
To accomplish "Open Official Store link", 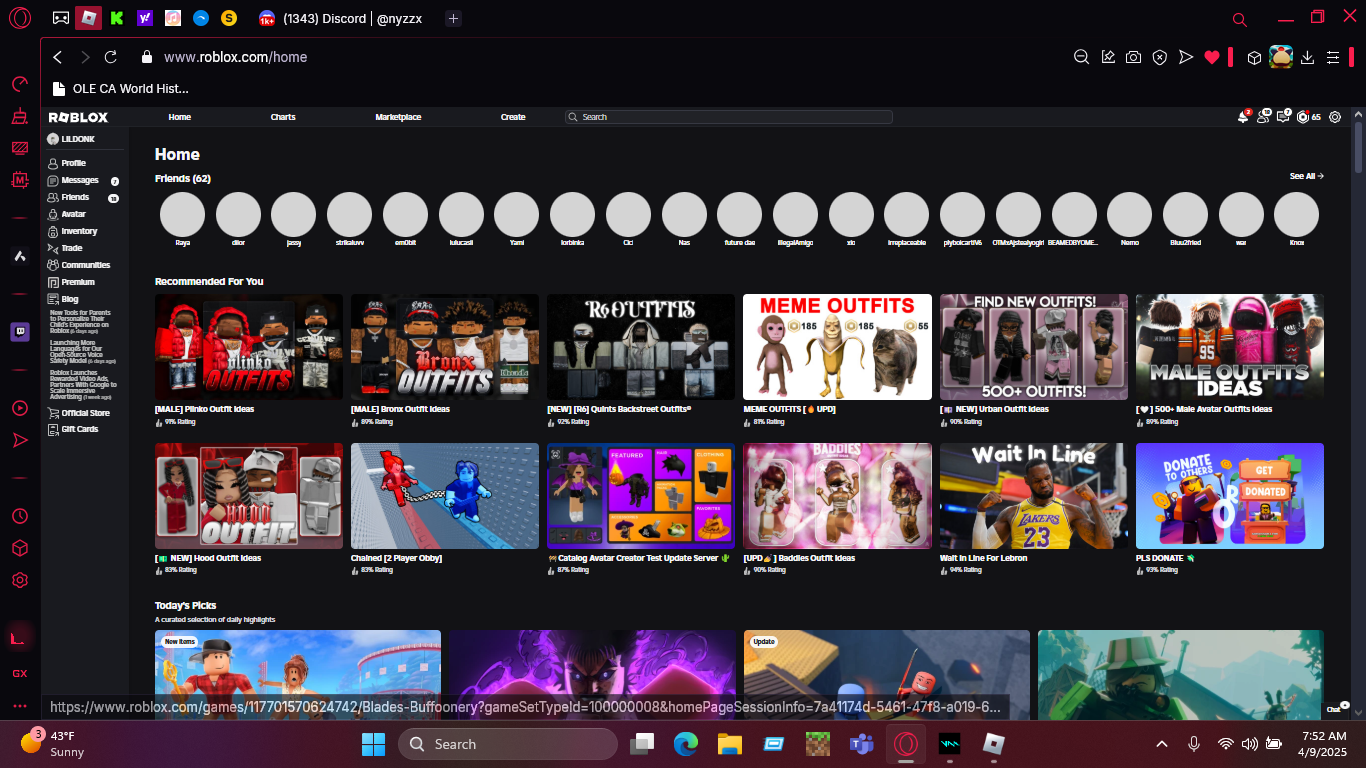I will pyautogui.click(x=85, y=413).
